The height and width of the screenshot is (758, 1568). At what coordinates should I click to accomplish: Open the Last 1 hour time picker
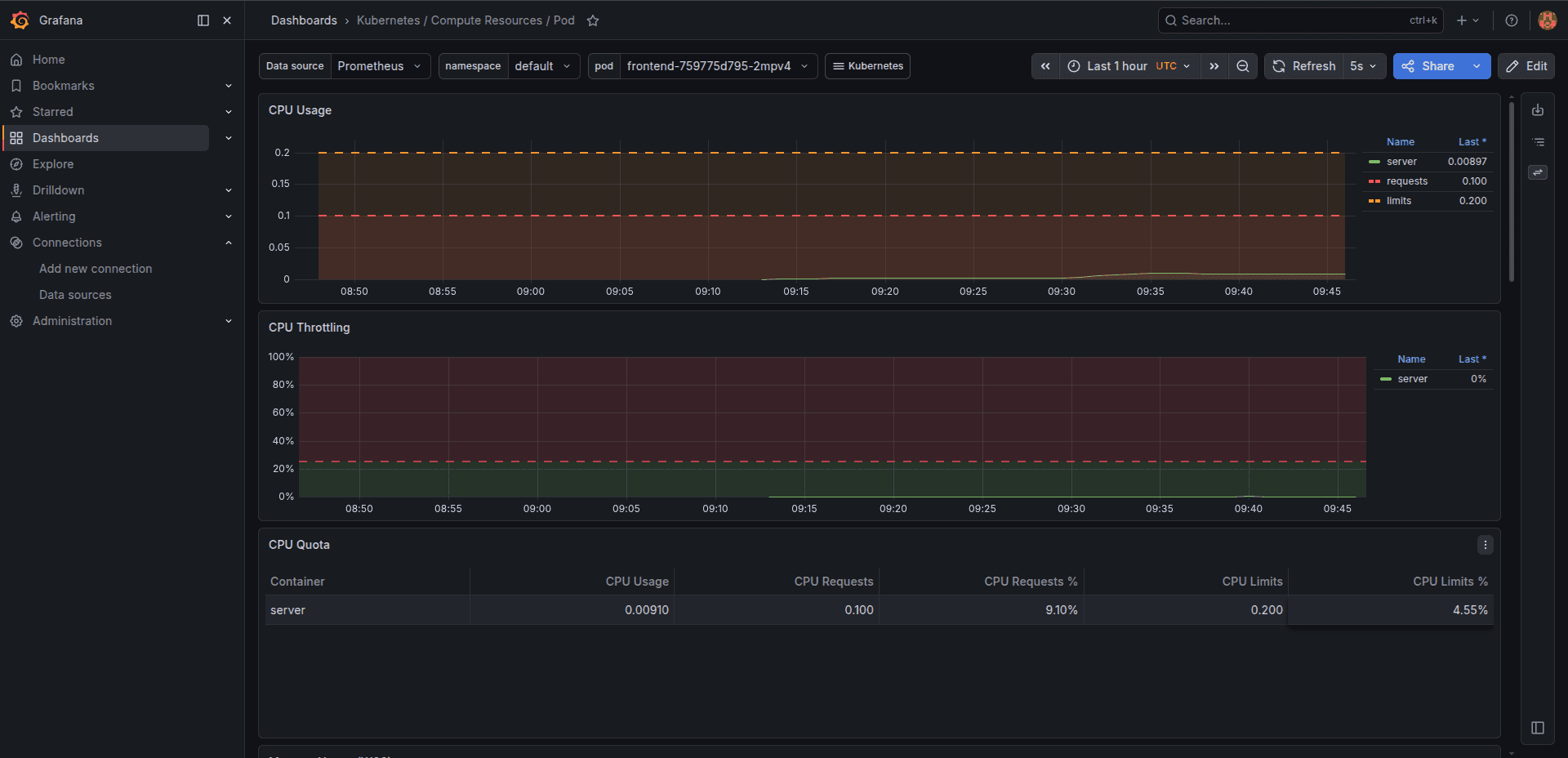coord(1130,66)
